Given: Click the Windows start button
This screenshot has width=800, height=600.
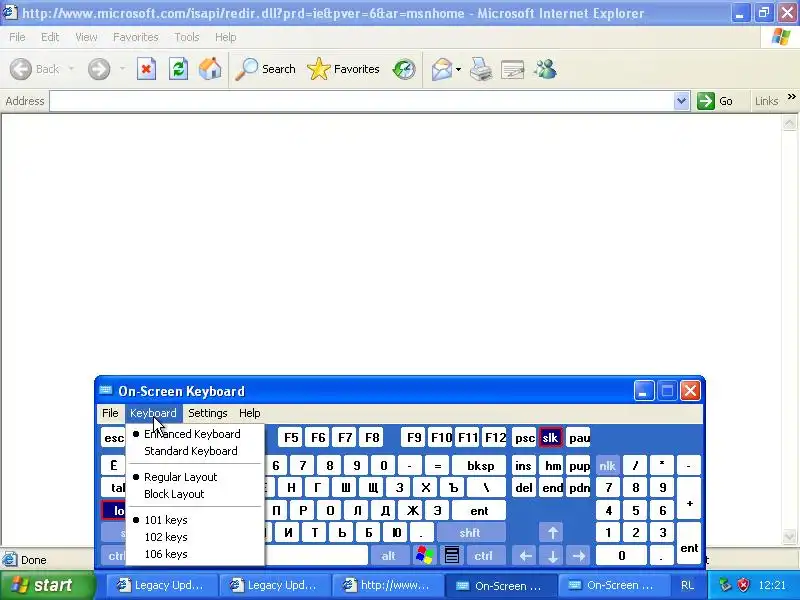Looking at the screenshot, I should click(48, 585).
